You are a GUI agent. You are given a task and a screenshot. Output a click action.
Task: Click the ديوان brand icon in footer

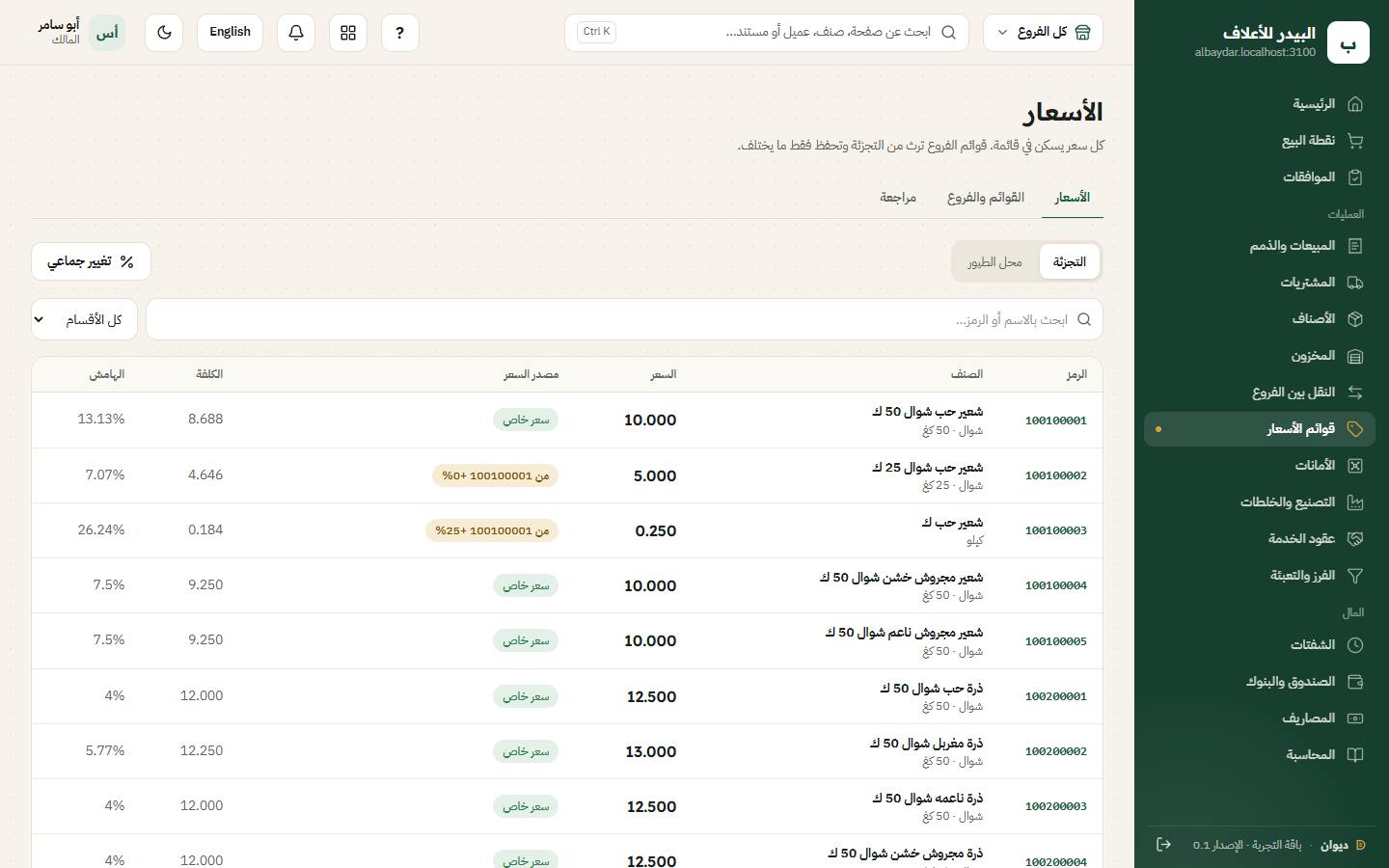(x=1361, y=845)
